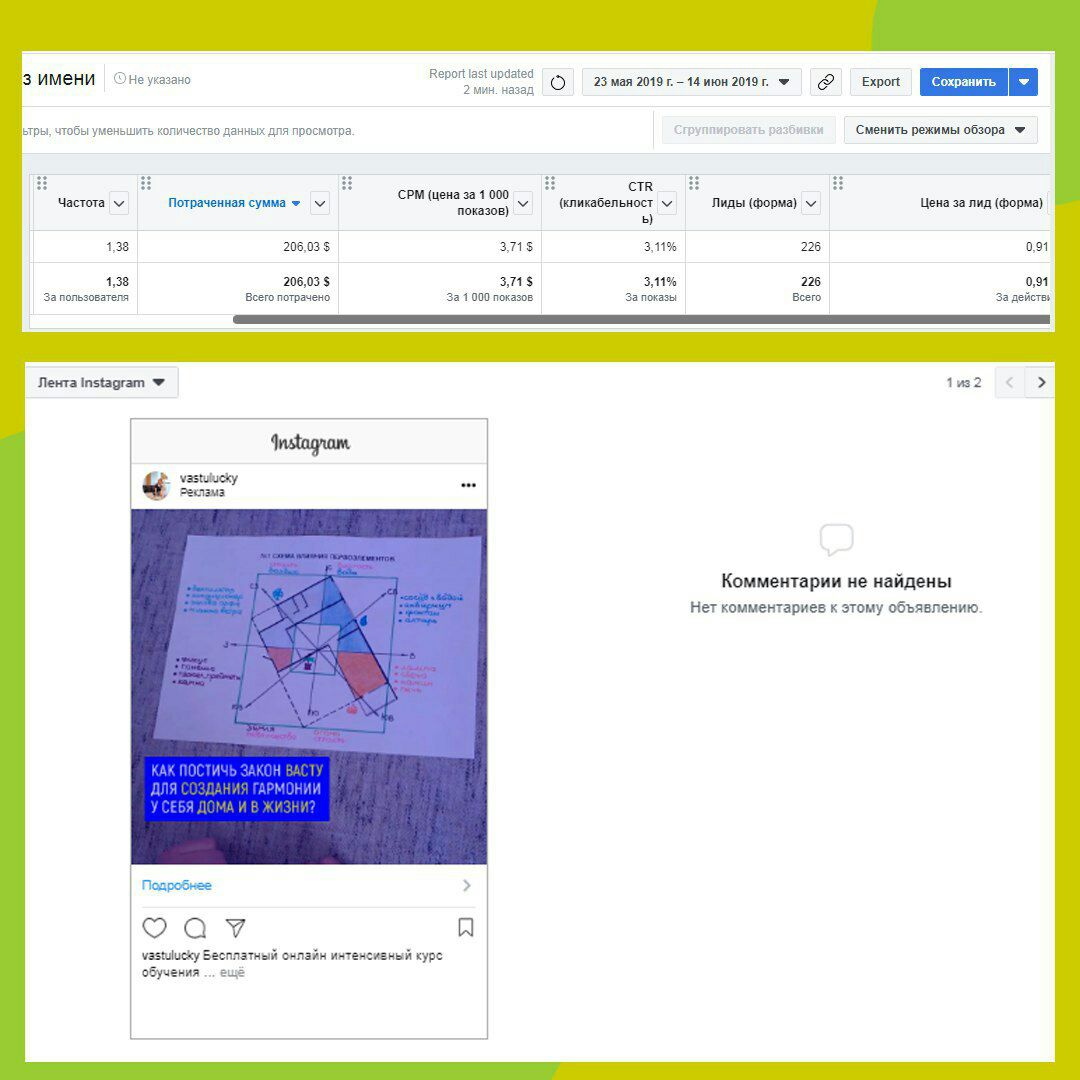Grab the drag handle of Цена за лид column
Viewport: 1080px width, 1080px height.
coord(838,183)
